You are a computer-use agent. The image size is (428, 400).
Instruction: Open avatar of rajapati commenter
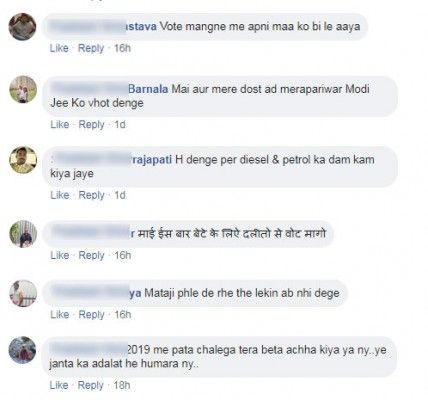click(23, 160)
